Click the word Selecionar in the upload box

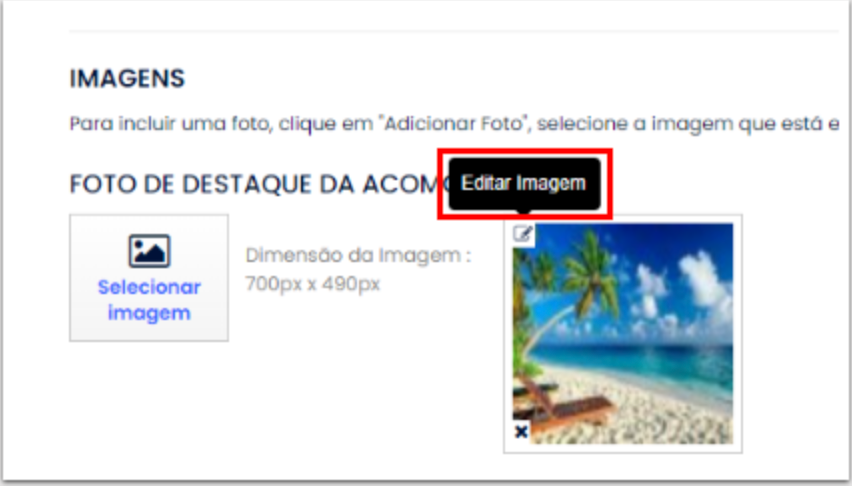(149, 287)
